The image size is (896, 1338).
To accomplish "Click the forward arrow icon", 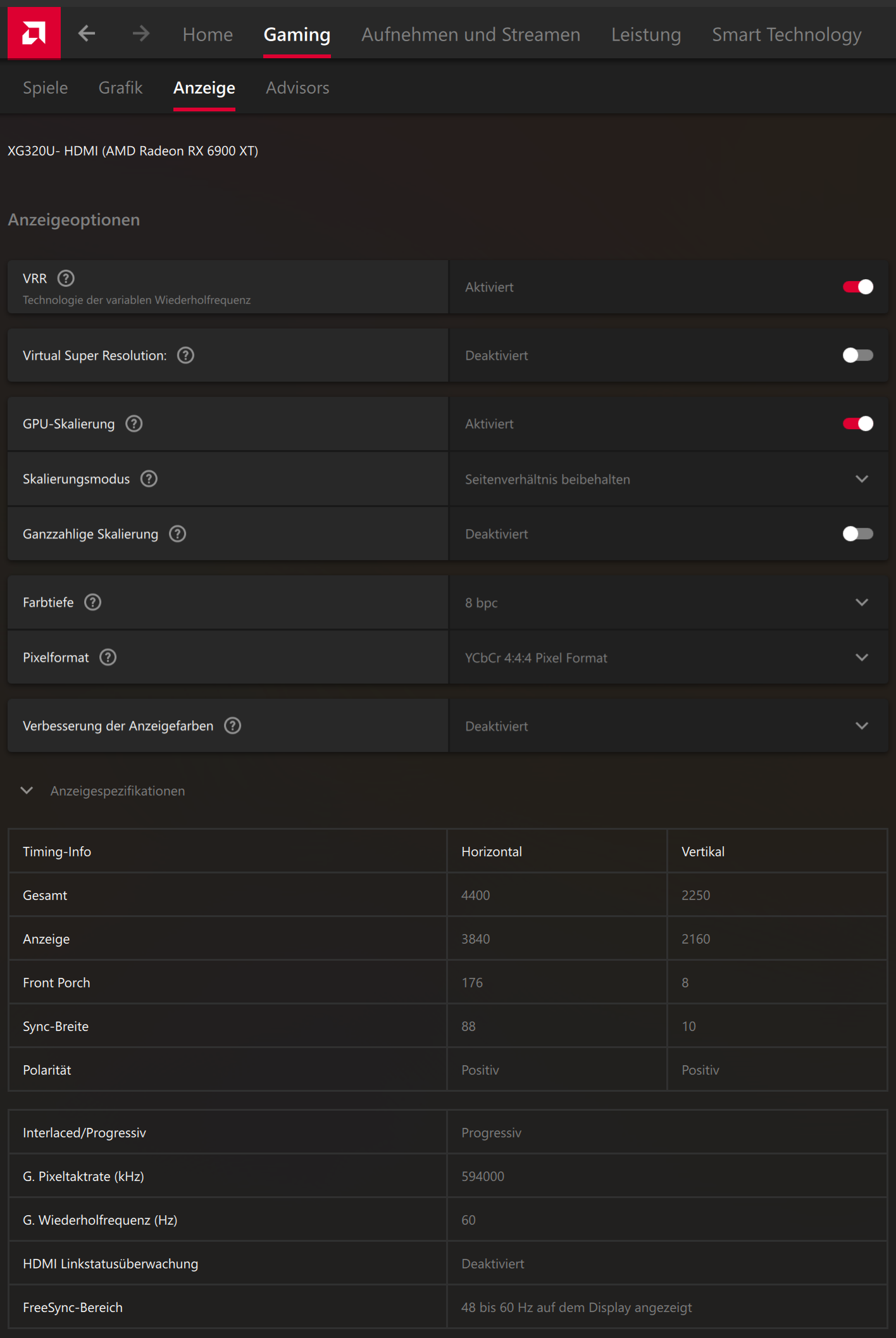I will point(141,34).
